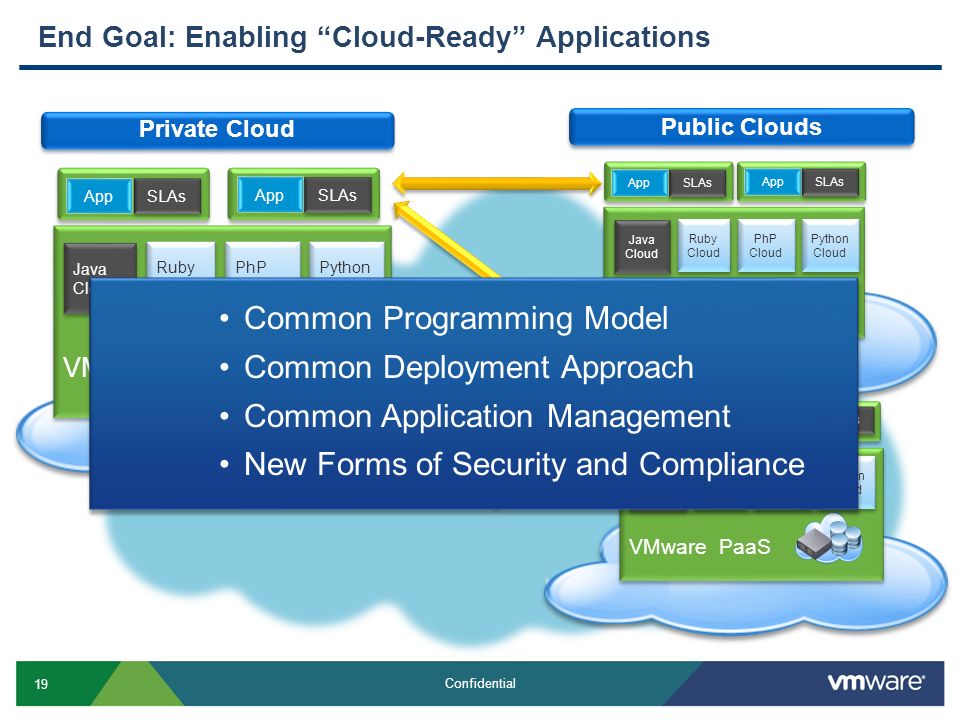The height and width of the screenshot is (720, 960).
Task: Click the SLAs box above Private Cloud's Ruby box
Action: [x=167, y=197]
